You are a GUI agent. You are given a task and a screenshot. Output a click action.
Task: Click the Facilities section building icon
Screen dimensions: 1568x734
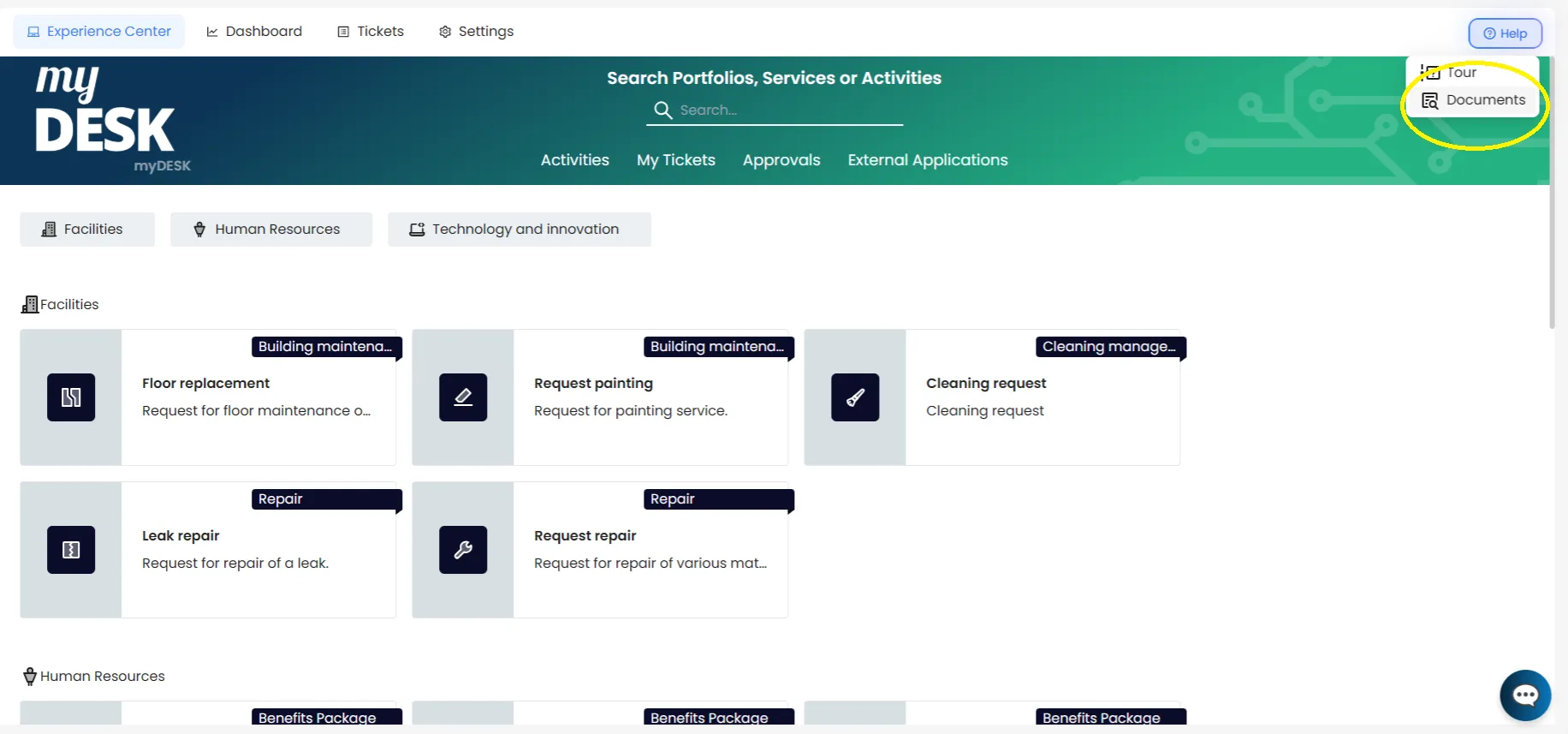pos(30,304)
